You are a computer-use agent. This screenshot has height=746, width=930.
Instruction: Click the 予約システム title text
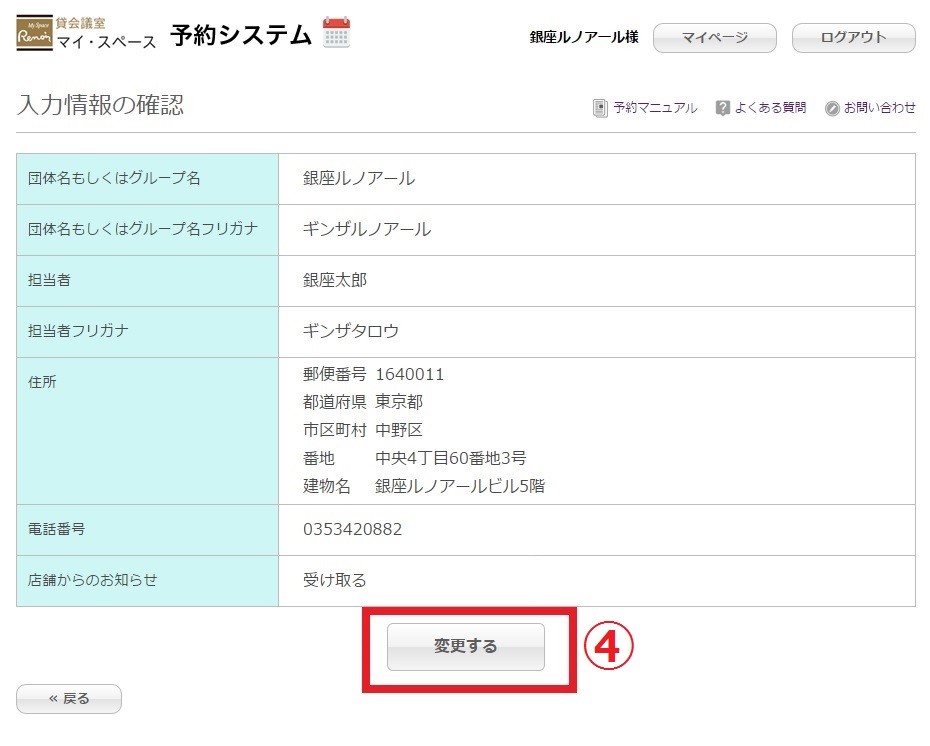point(241,36)
